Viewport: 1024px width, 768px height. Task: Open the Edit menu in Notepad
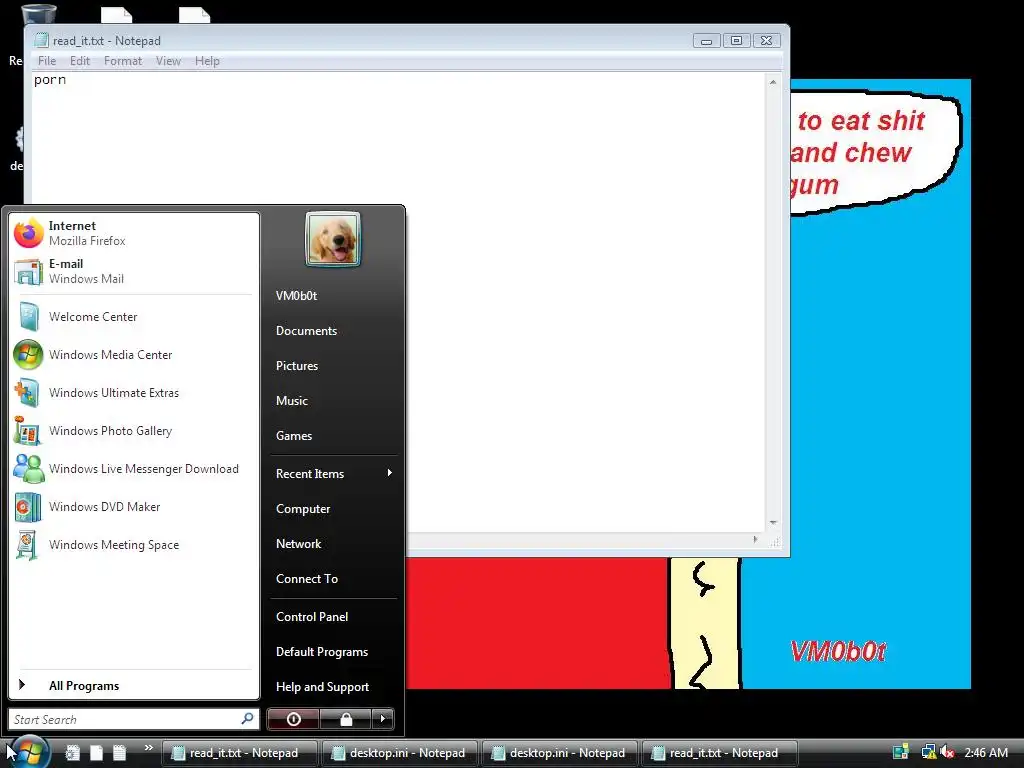click(x=80, y=61)
